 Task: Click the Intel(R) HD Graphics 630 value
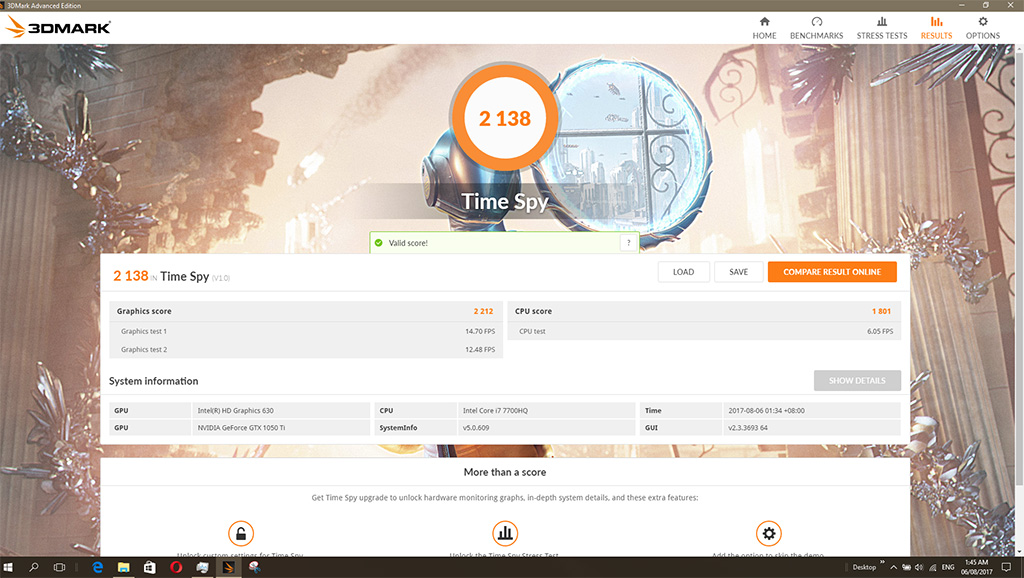tap(236, 411)
